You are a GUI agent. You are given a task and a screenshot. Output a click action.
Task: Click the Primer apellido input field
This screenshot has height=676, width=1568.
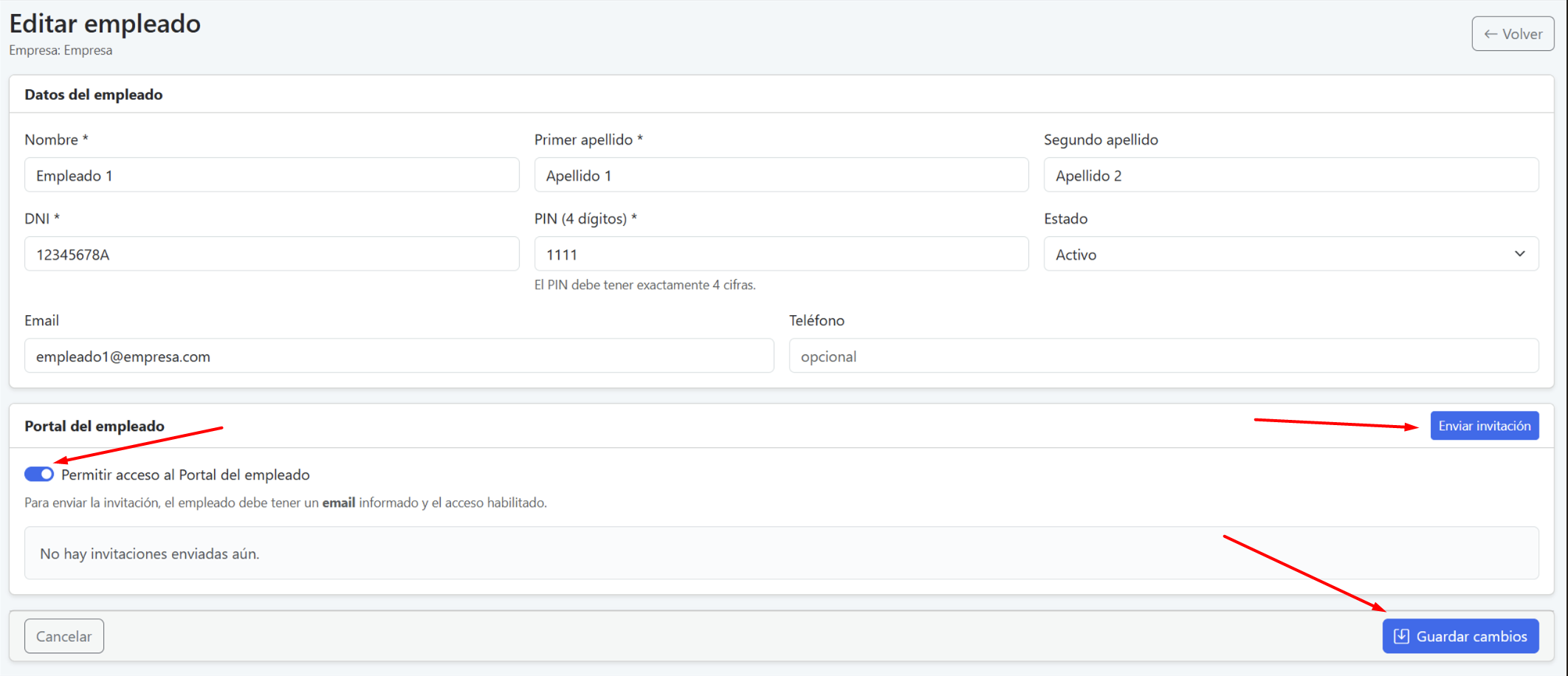pos(781,176)
